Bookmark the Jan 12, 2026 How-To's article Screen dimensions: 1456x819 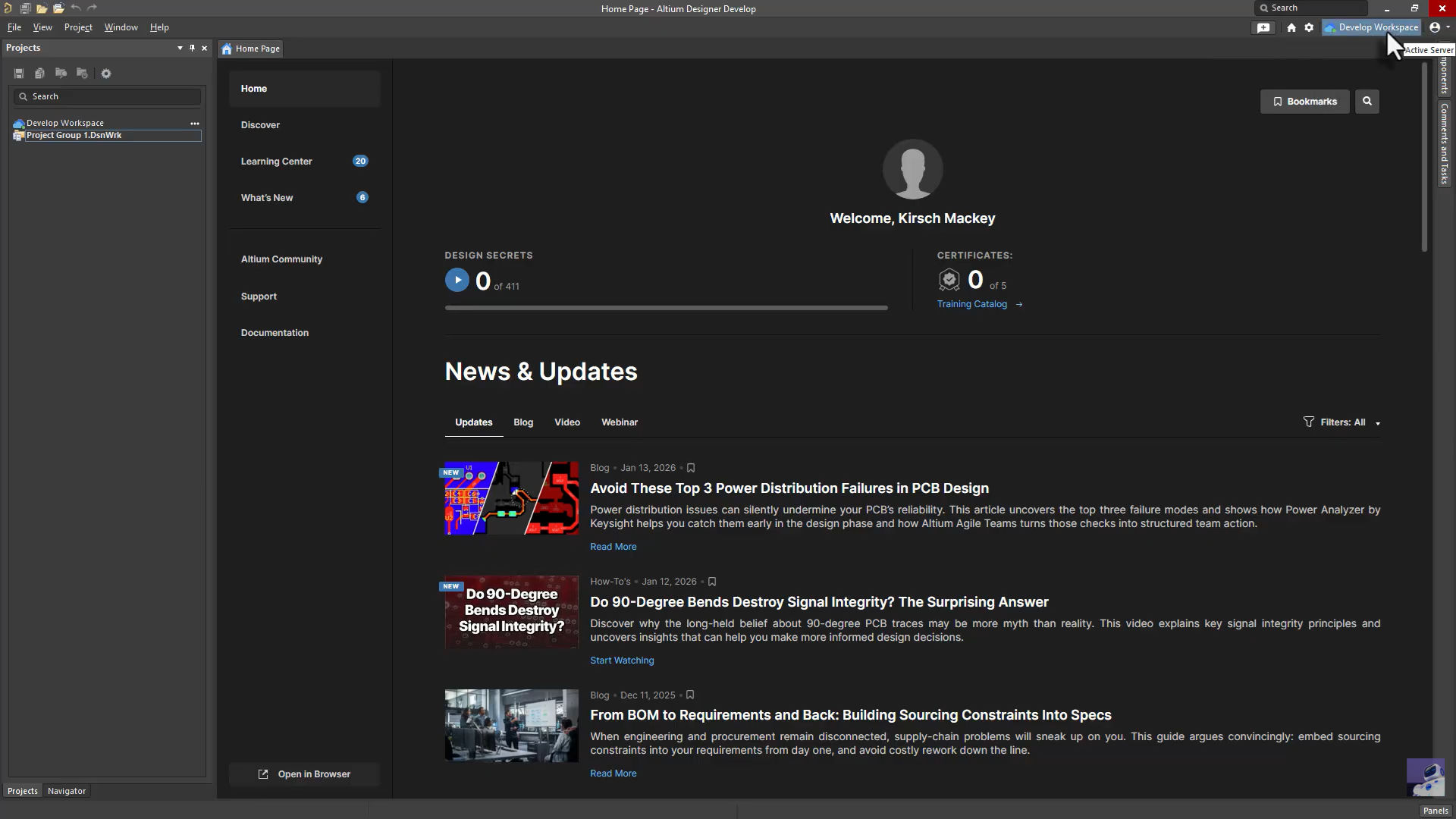(x=712, y=582)
